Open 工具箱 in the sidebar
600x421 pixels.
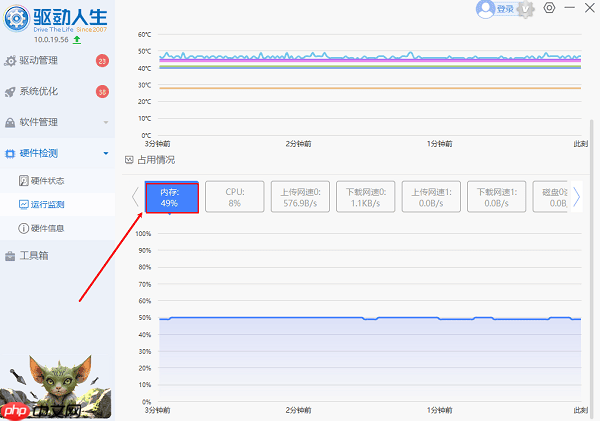[x=57, y=256]
